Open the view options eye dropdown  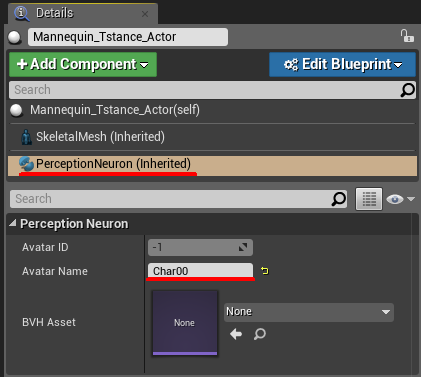(x=400, y=199)
